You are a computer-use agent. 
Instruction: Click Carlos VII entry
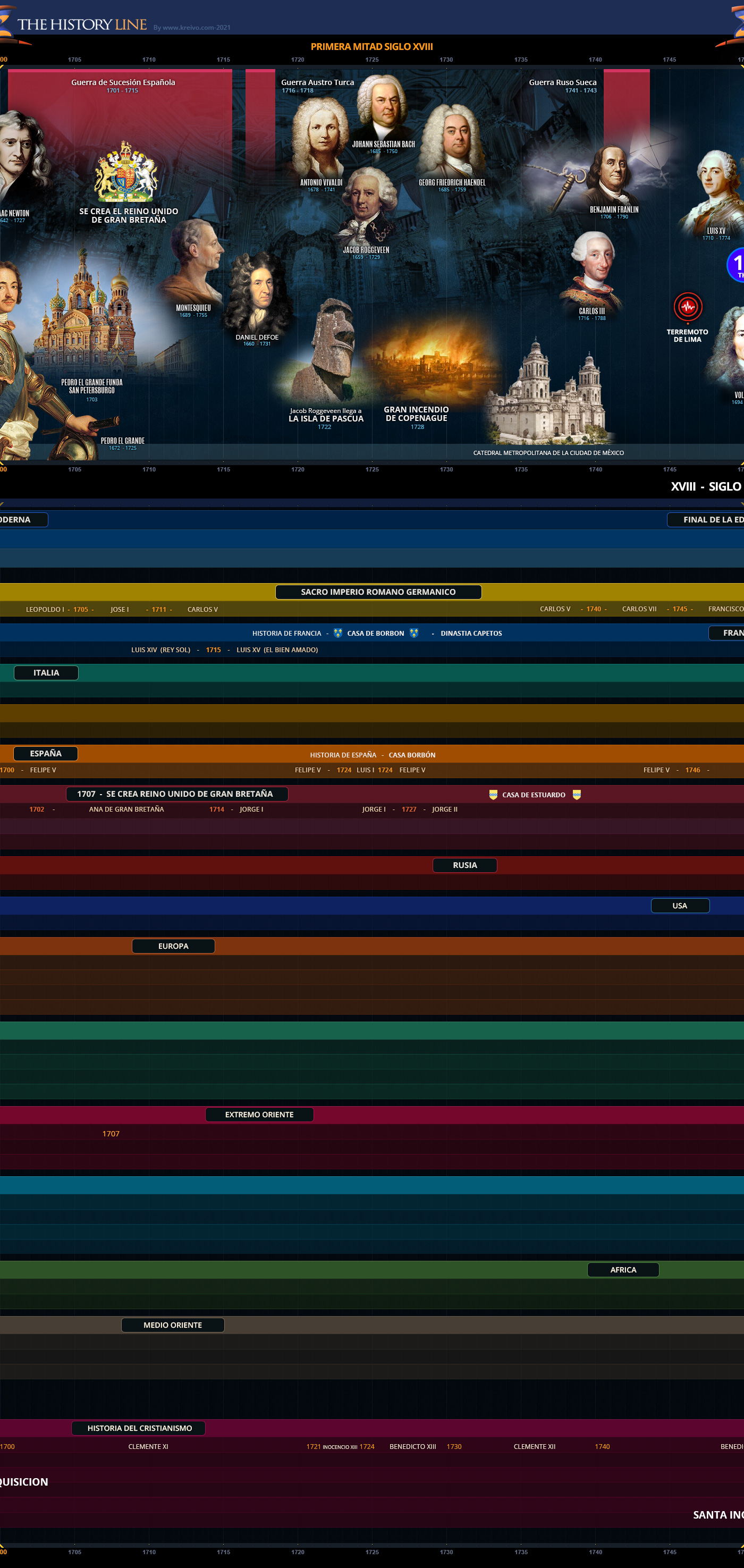pos(639,609)
